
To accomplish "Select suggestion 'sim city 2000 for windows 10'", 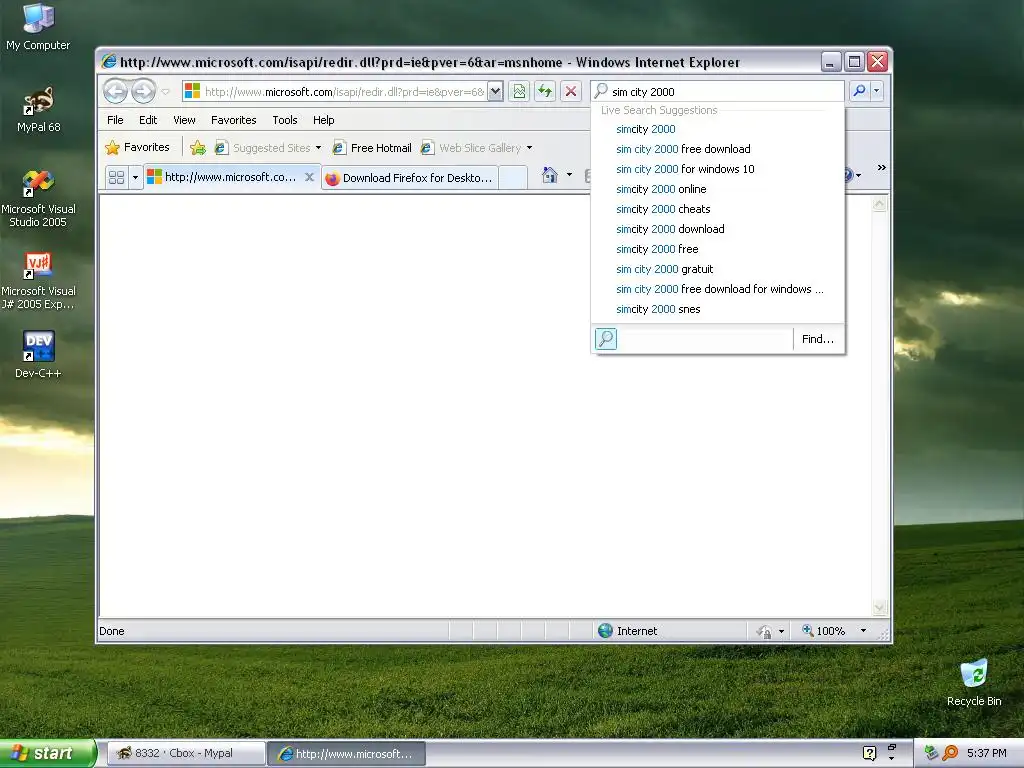I will click(x=718, y=169).
